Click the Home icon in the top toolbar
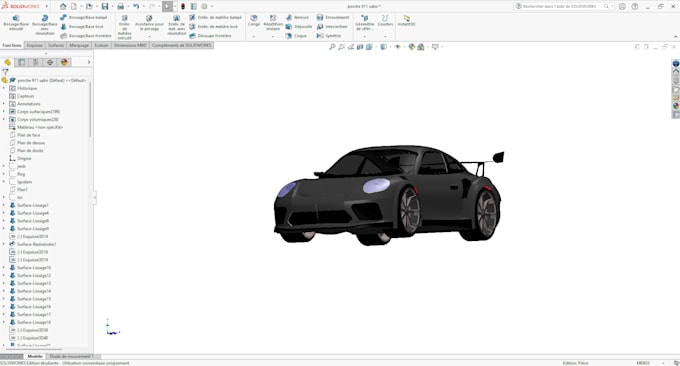Image resolution: width=680 pixels, height=366 pixels. point(63,7)
